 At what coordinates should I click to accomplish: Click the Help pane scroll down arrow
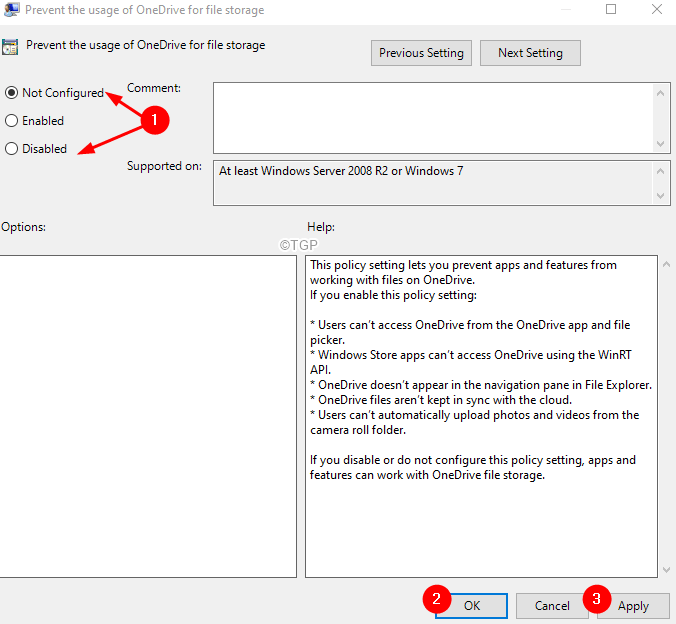click(667, 570)
